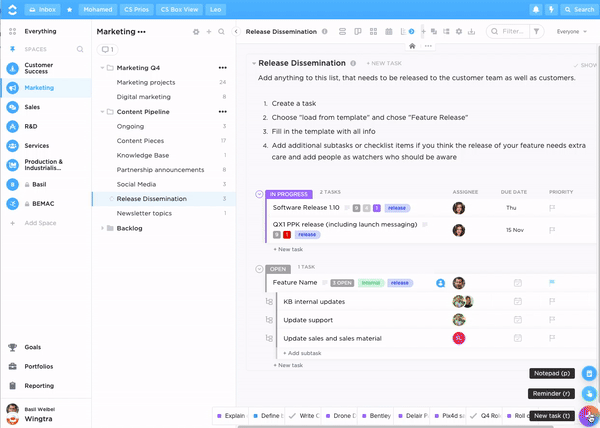
Task: Set priority flag for Software Release 1.10
Action: (x=552, y=208)
